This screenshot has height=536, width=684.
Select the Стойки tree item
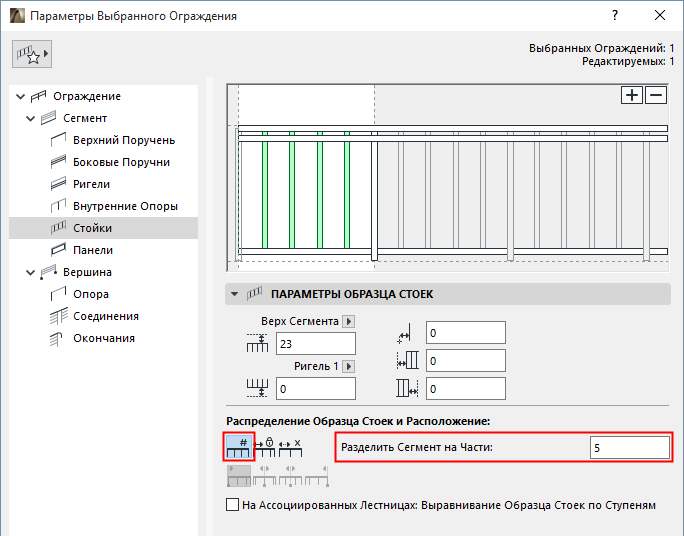click(103, 228)
